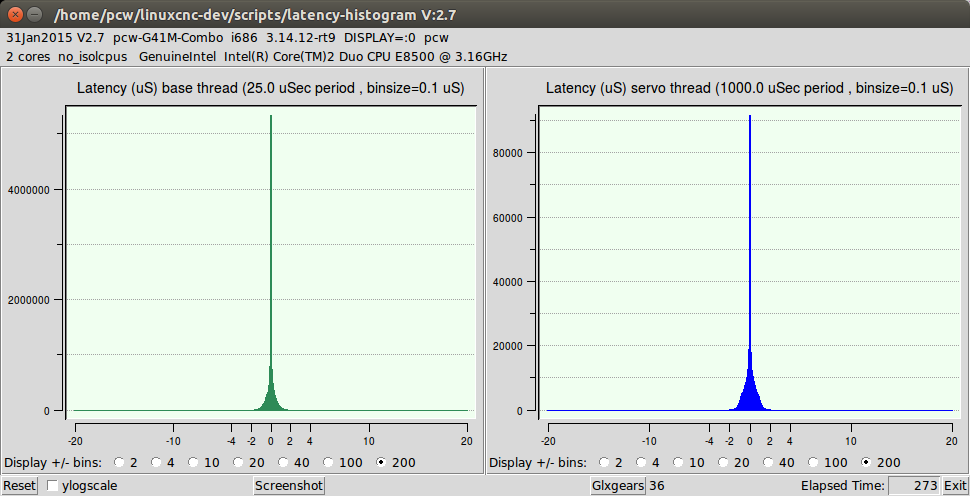The width and height of the screenshot is (970, 496).
Task: Pick 100 bins for base thread histogram
Action: click(329, 463)
